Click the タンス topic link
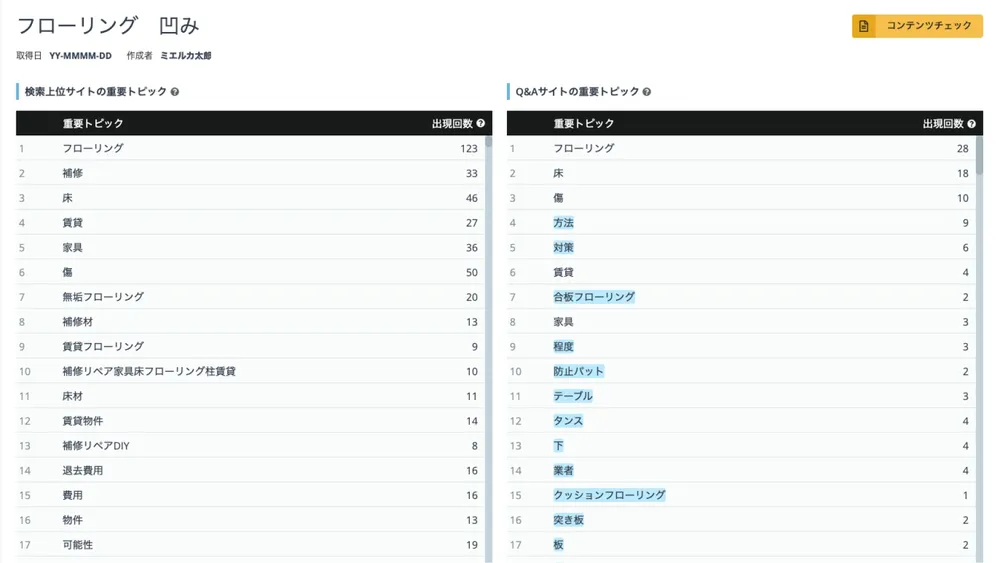This screenshot has height=563, width=1000. click(x=568, y=421)
